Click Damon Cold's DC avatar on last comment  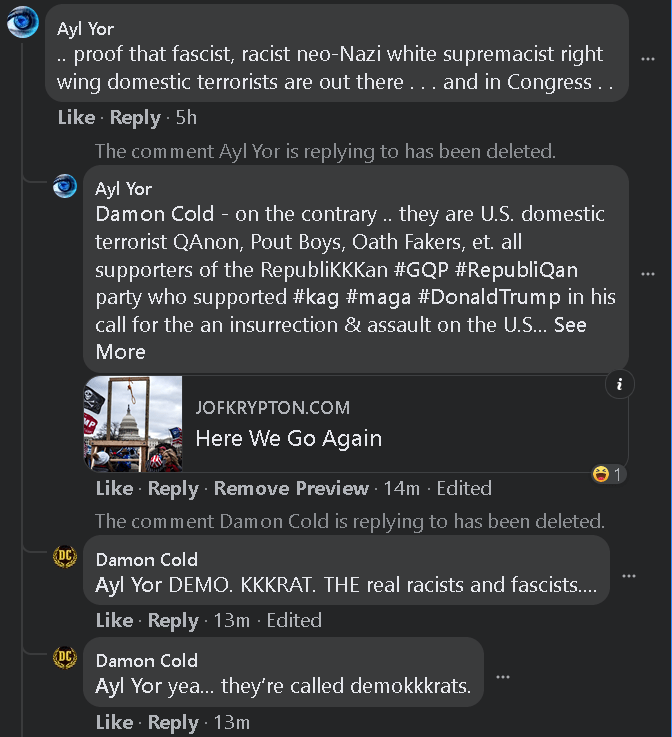[65, 658]
